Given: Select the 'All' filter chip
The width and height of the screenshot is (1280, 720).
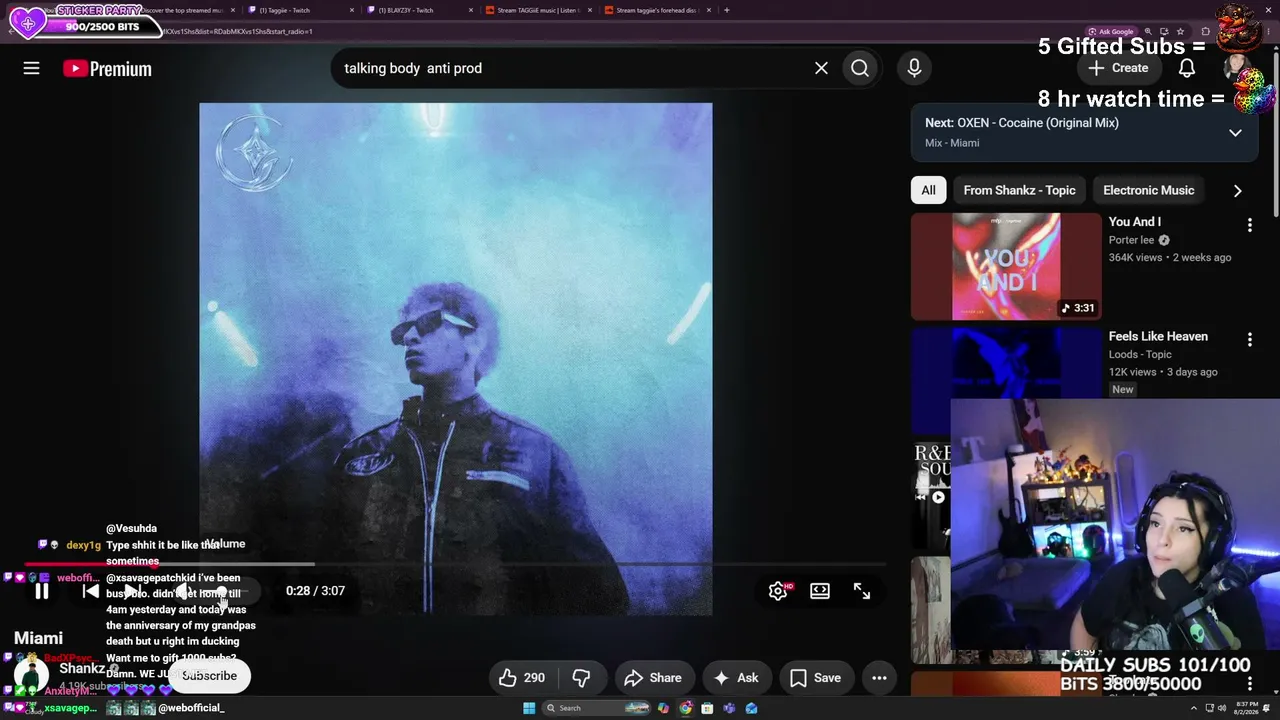Looking at the screenshot, I should coord(929,190).
